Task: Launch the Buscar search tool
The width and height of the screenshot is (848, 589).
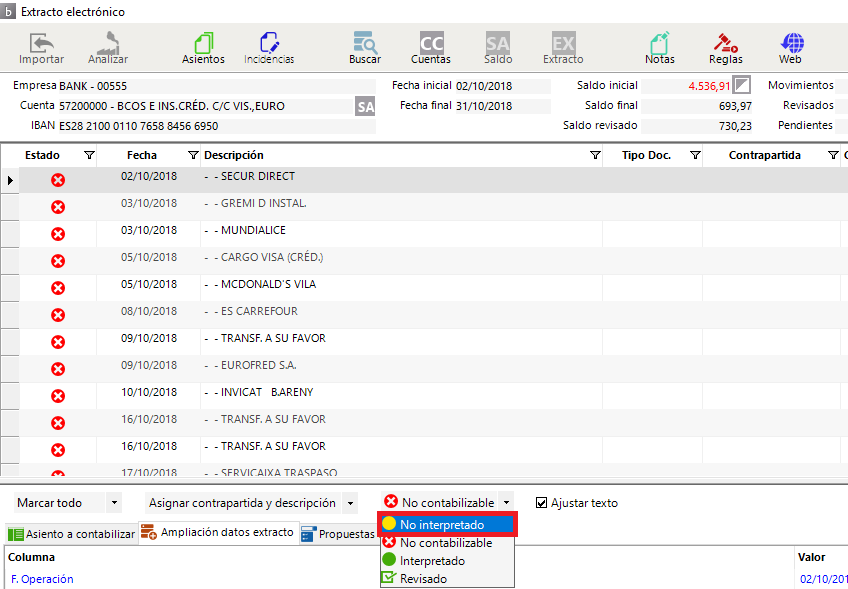Action: (365, 48)
